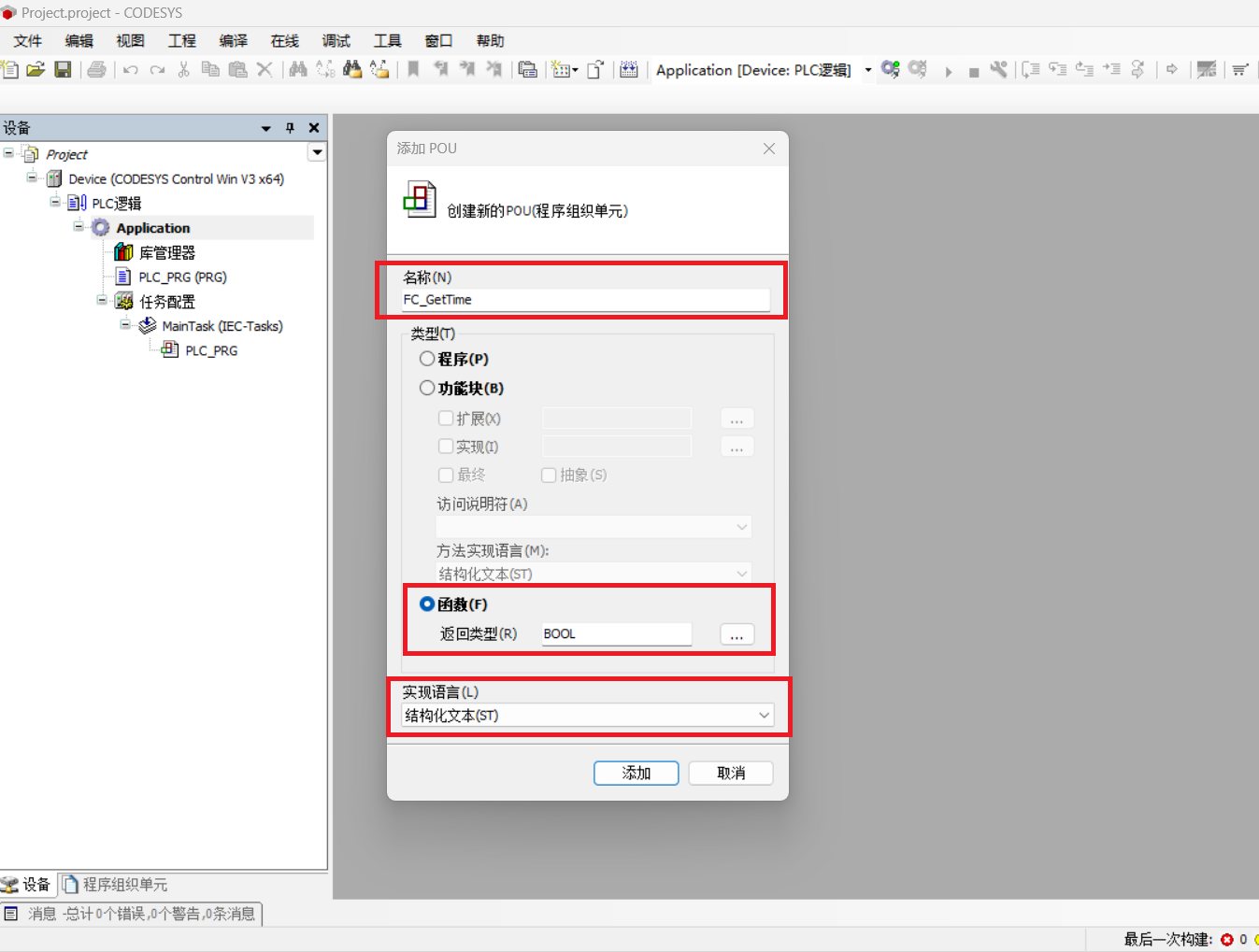1259x952 pixels.
Task: Collapse the 任务配置 tree node
Action: tap(102, 300)
